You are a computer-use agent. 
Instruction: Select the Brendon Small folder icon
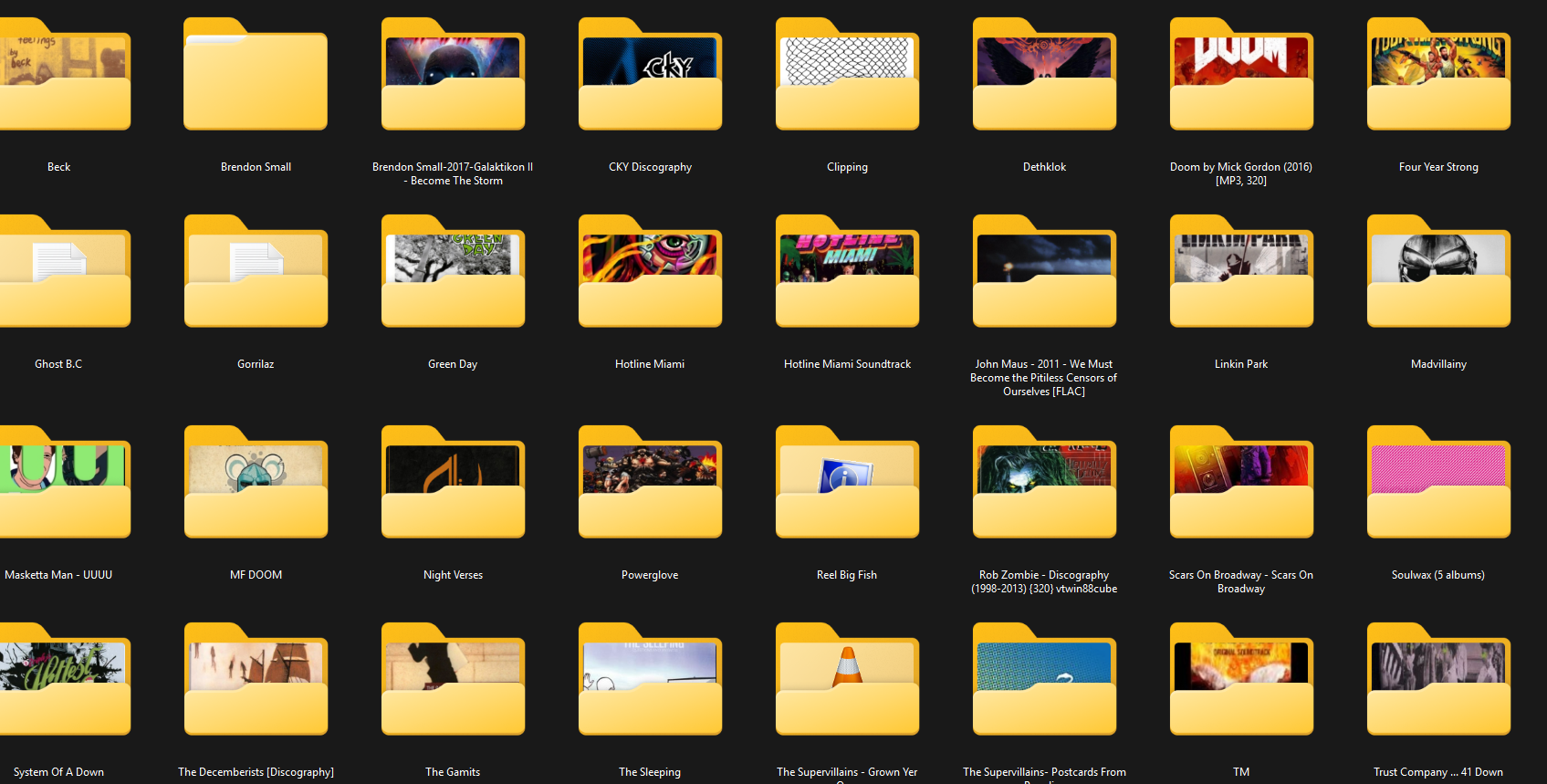(x=256, y=74)
